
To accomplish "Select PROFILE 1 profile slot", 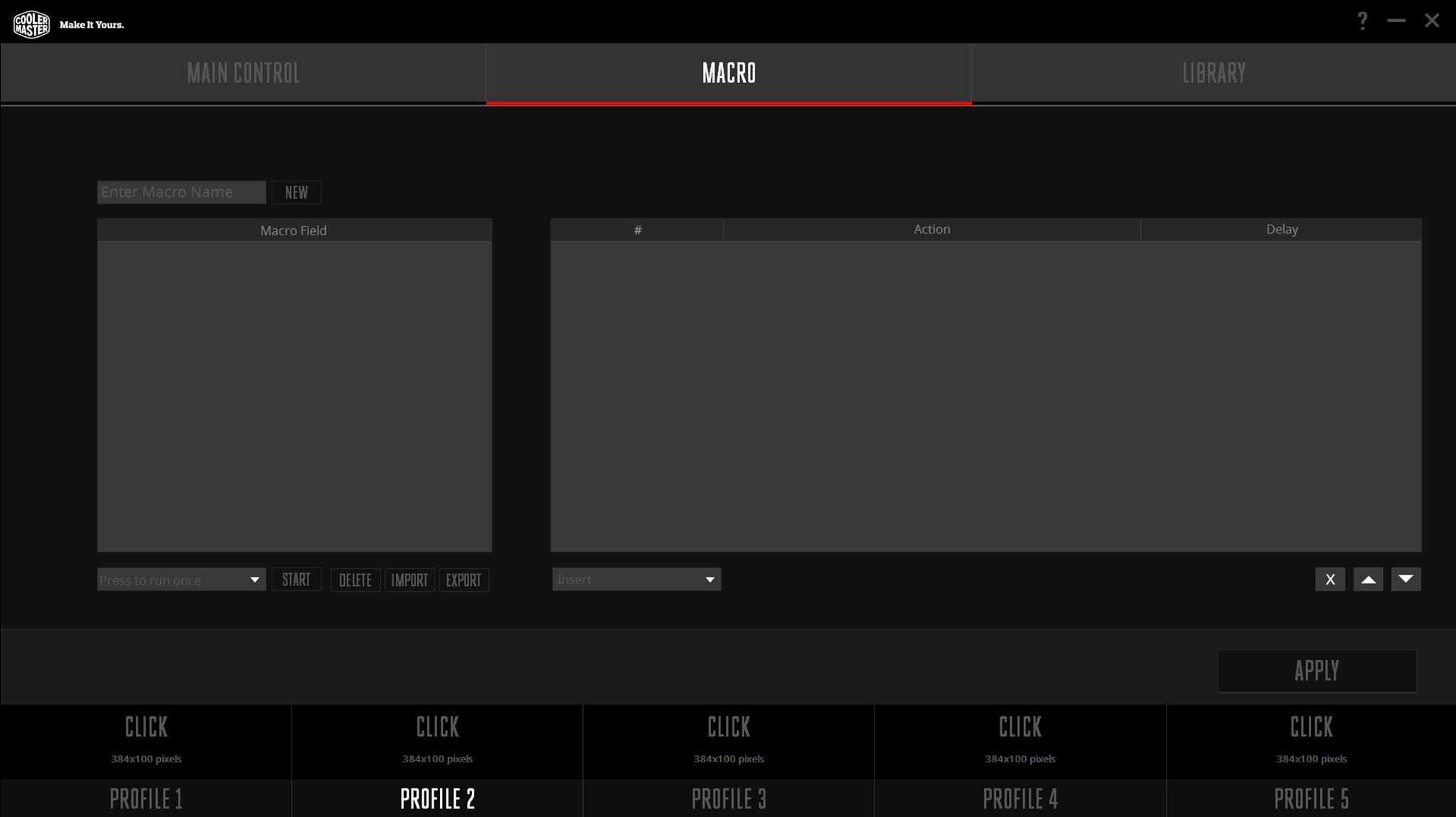I will 146,799.
